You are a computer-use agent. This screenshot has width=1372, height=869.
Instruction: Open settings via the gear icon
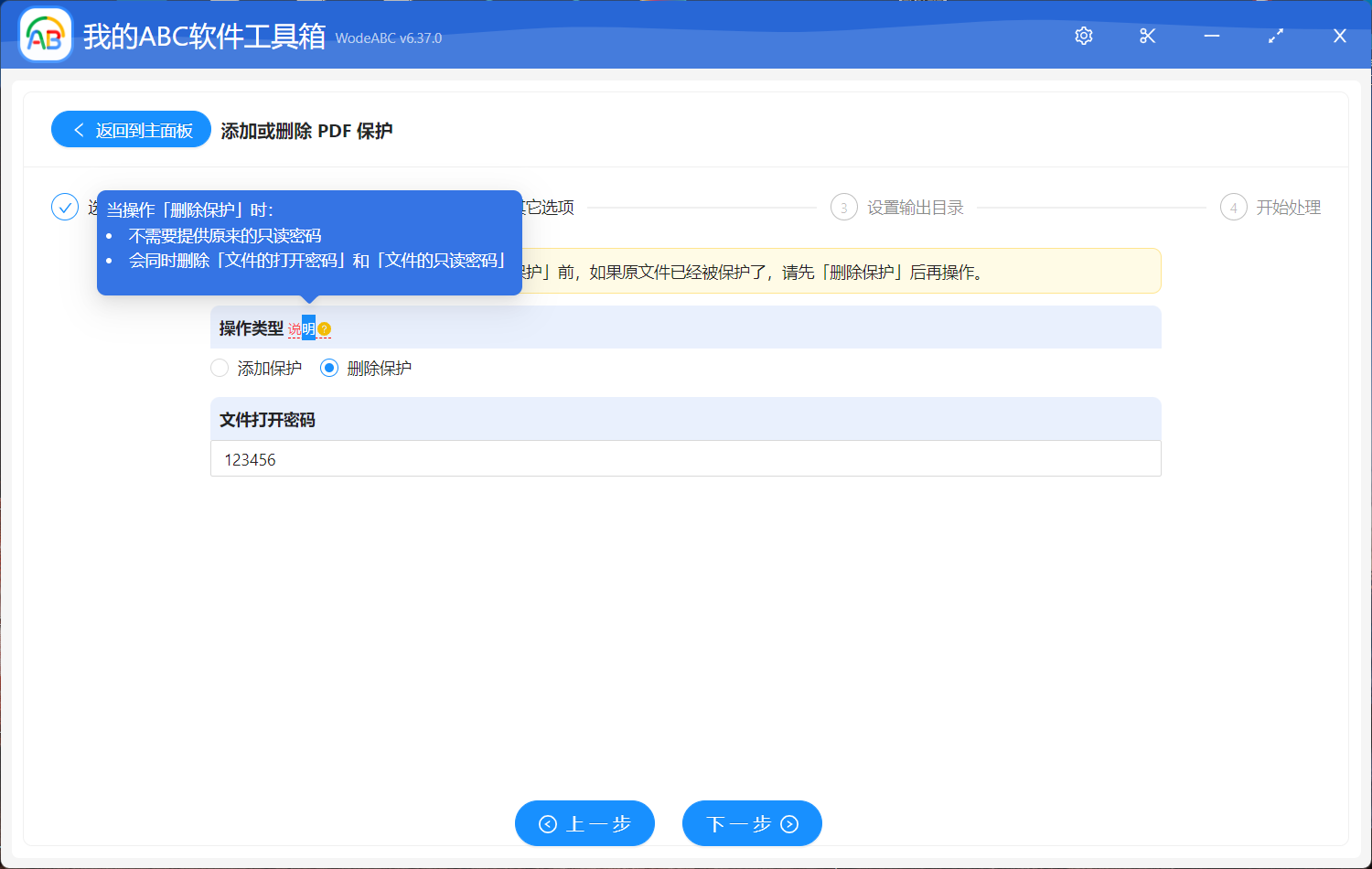click(x=1084, y=36)
